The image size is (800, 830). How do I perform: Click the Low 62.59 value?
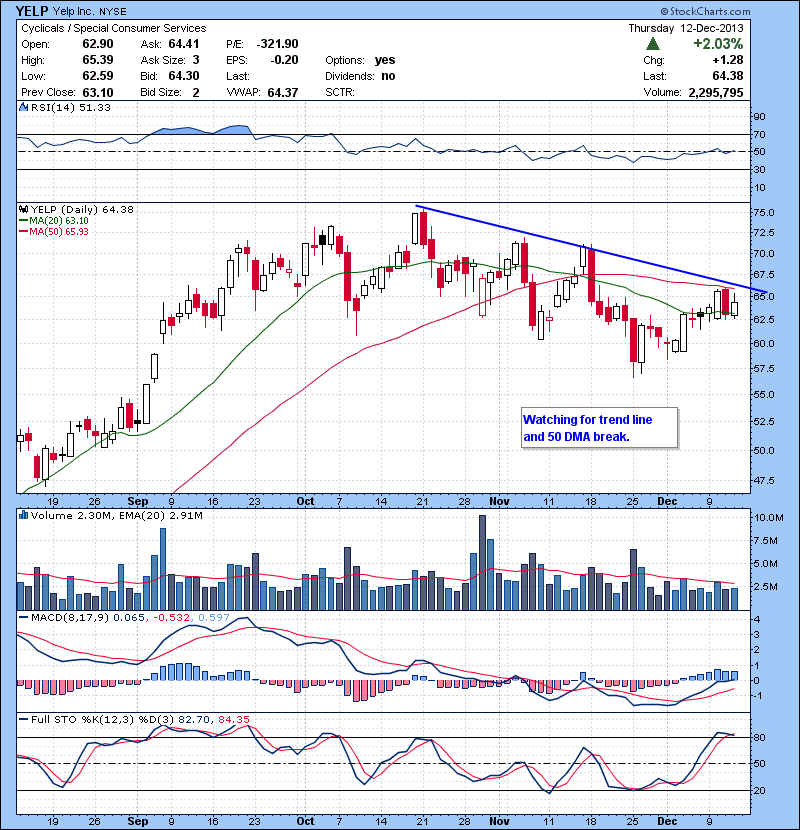click(97, 76)
